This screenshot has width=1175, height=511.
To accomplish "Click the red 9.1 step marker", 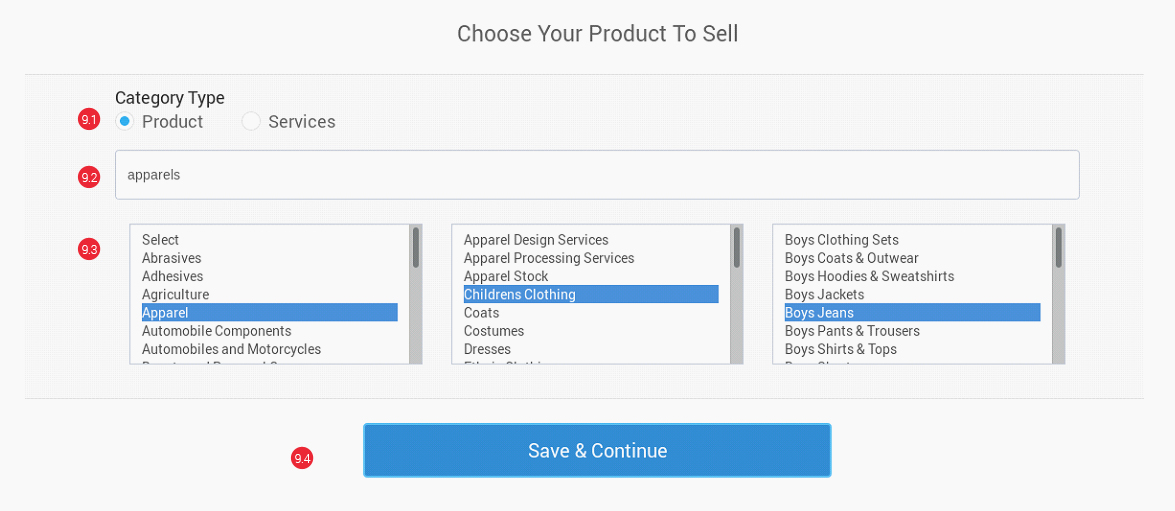I will click(x=89, y=120).
